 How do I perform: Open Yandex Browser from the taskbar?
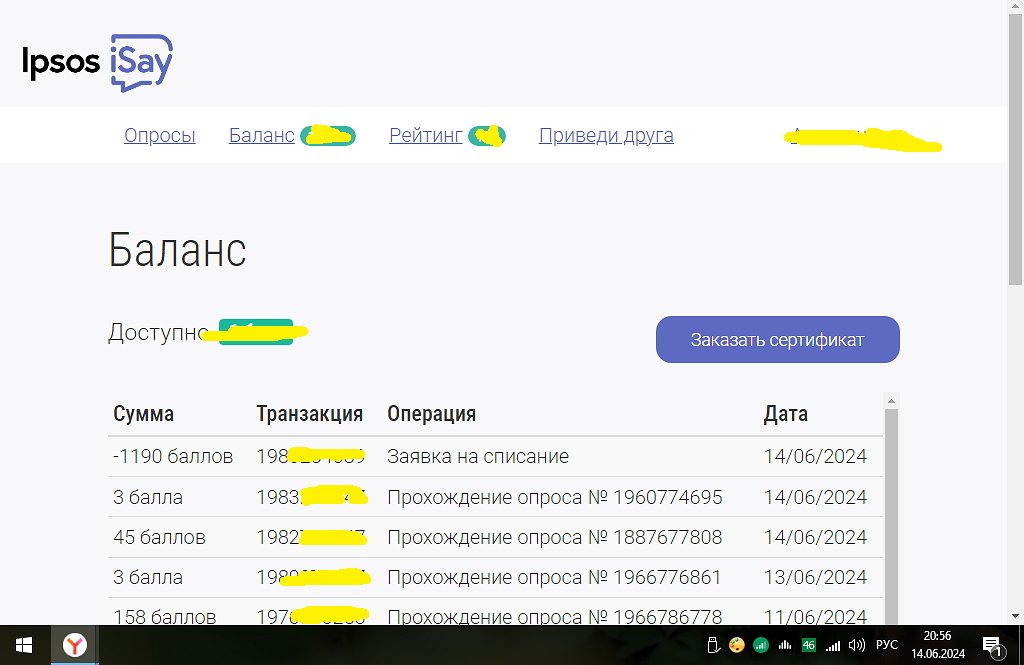tap(75, 645)
